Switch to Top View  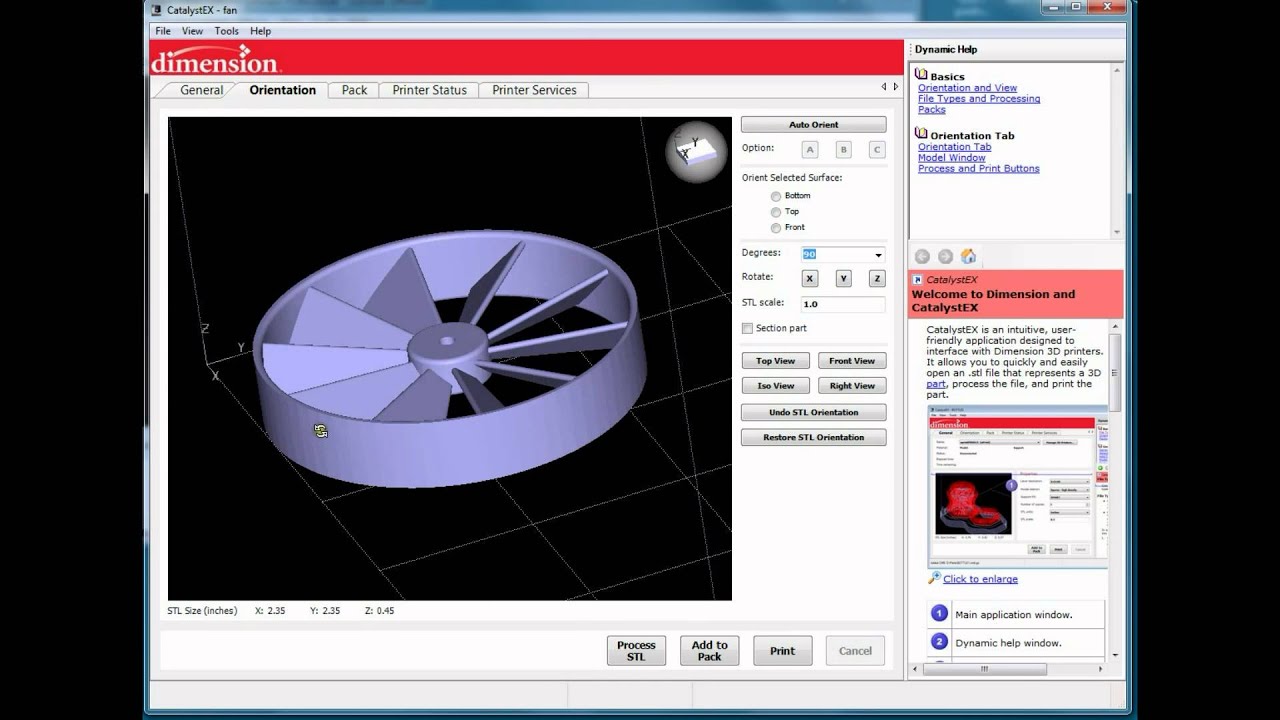pos(775,361)
